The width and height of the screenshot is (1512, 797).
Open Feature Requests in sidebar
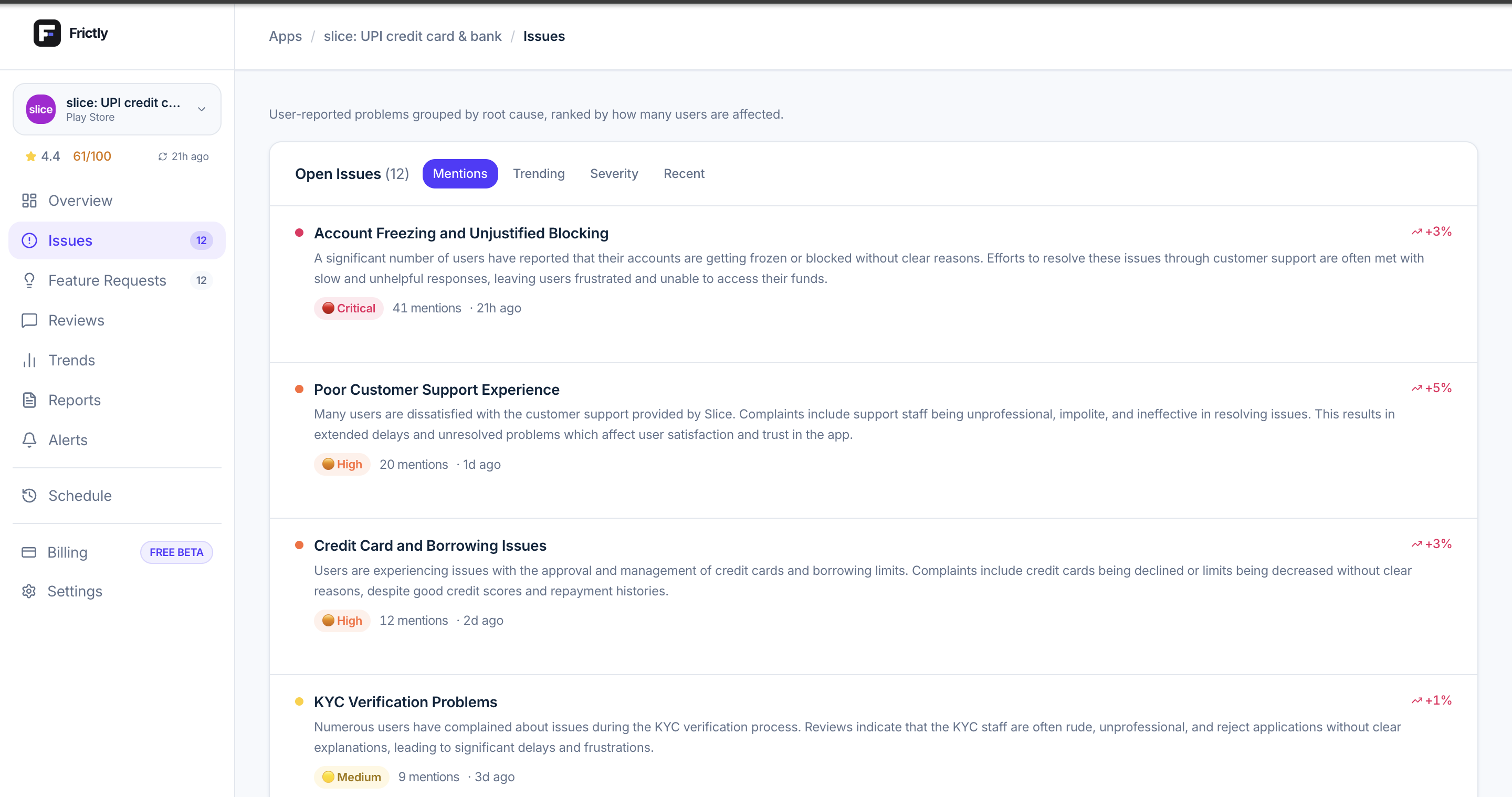click(117, 280)
